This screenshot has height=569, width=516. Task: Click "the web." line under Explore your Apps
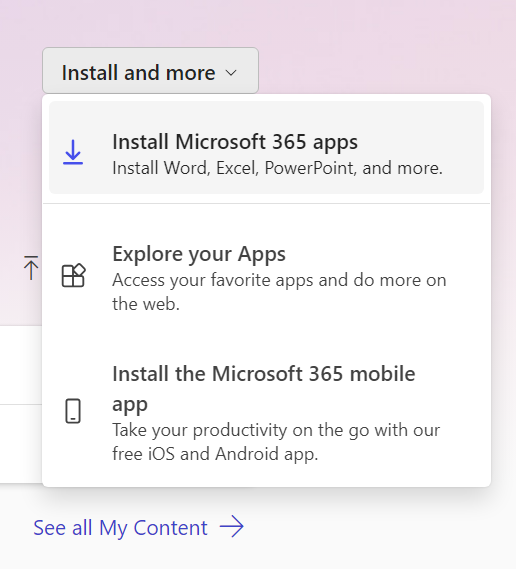146,304
